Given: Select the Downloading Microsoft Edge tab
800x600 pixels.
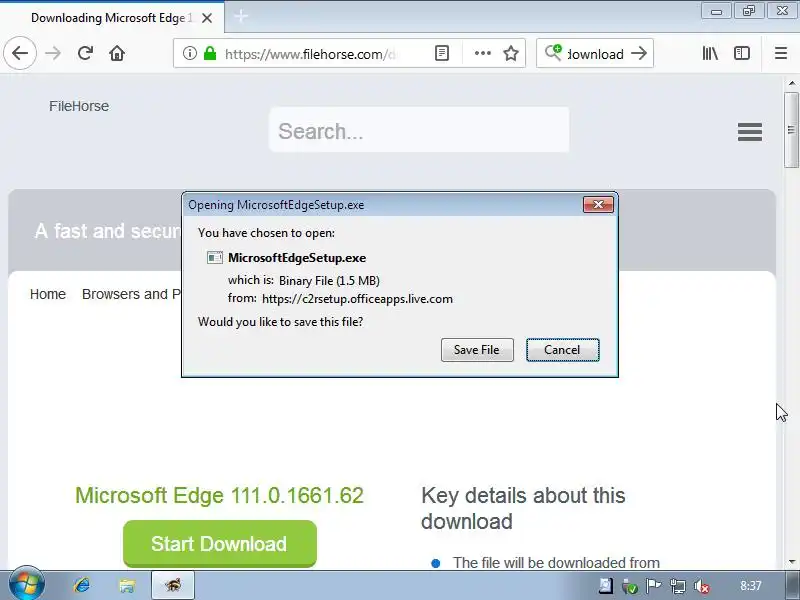Looking at the screenshot, I should pos(111,18).
